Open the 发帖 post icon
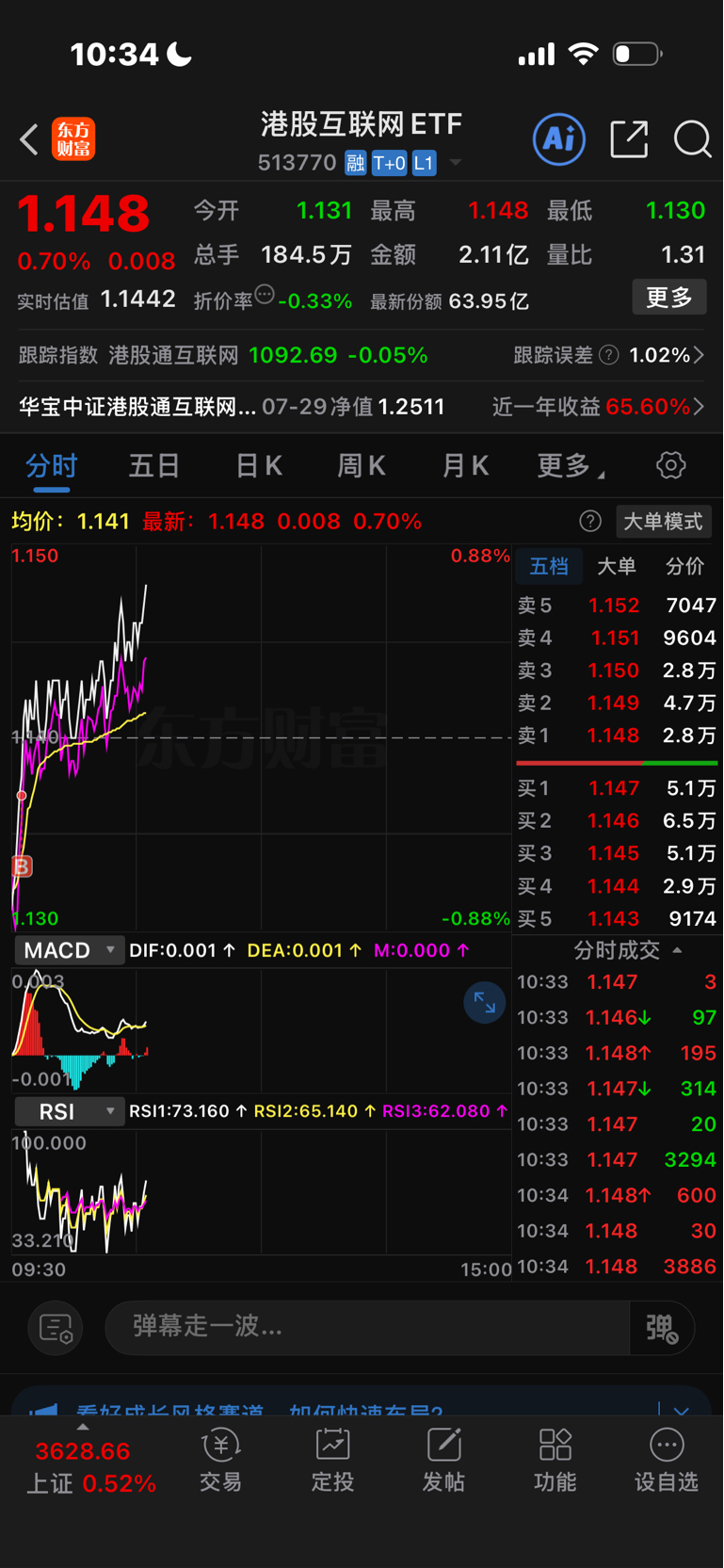724x1568 pixels. click(x=443, y=1461)
